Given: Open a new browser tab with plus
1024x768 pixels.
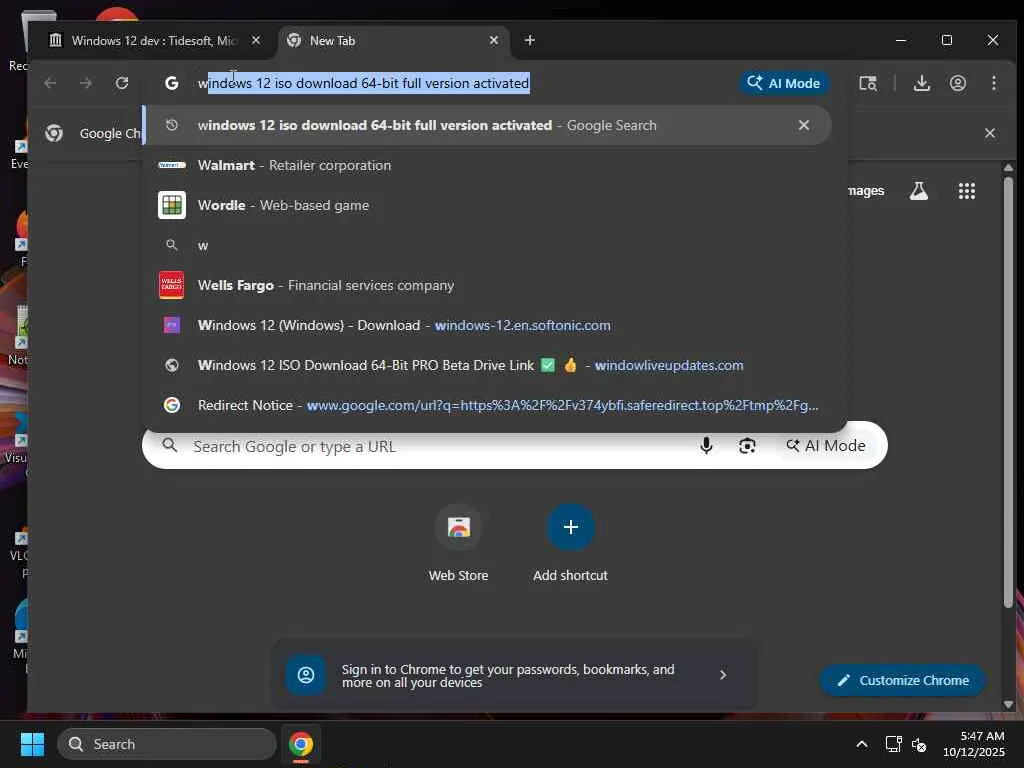Looking at the screenshot, I should [530, 40].
